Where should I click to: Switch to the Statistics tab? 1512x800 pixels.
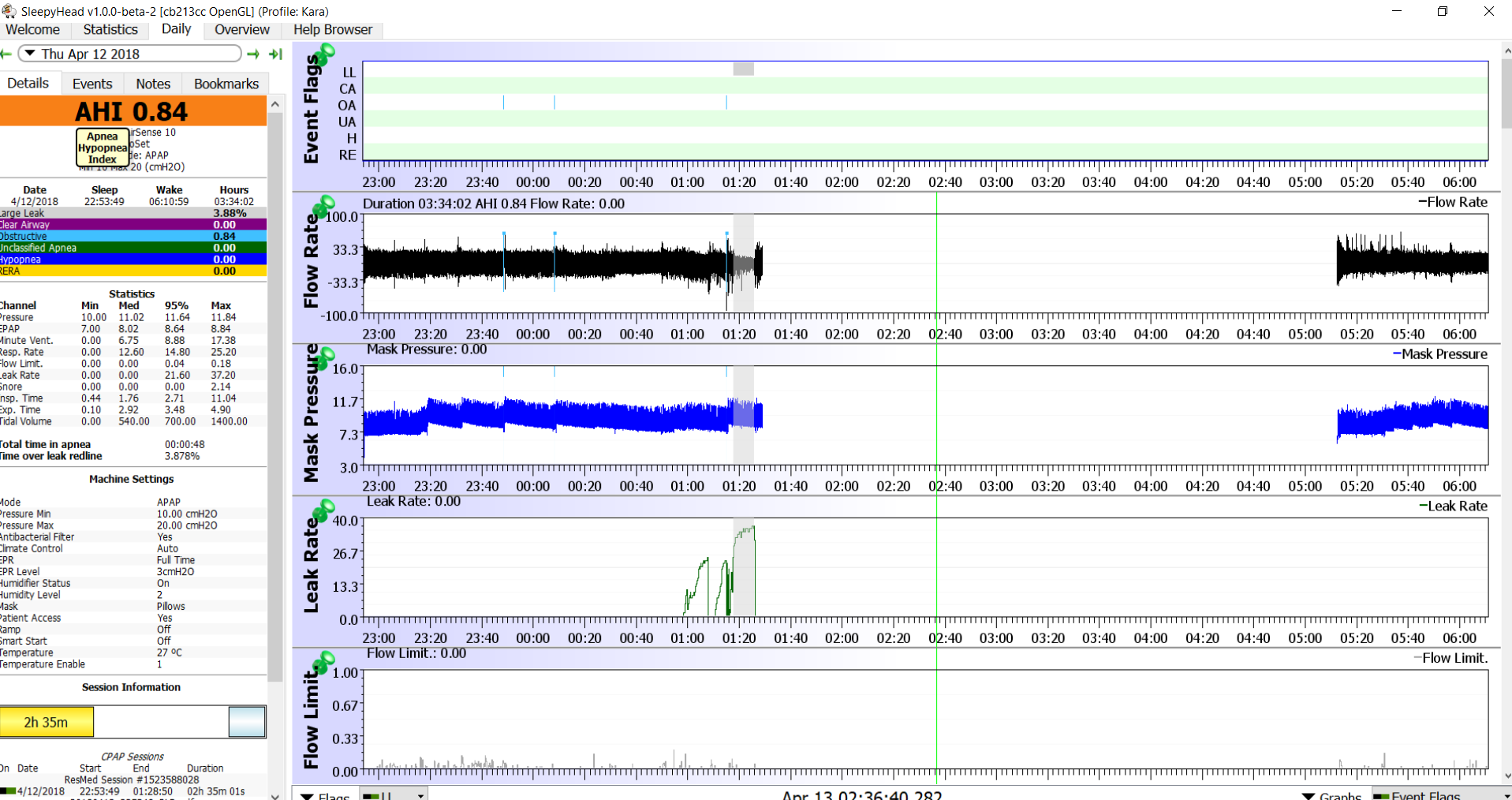pyautogui.click(x=110, y=29)
